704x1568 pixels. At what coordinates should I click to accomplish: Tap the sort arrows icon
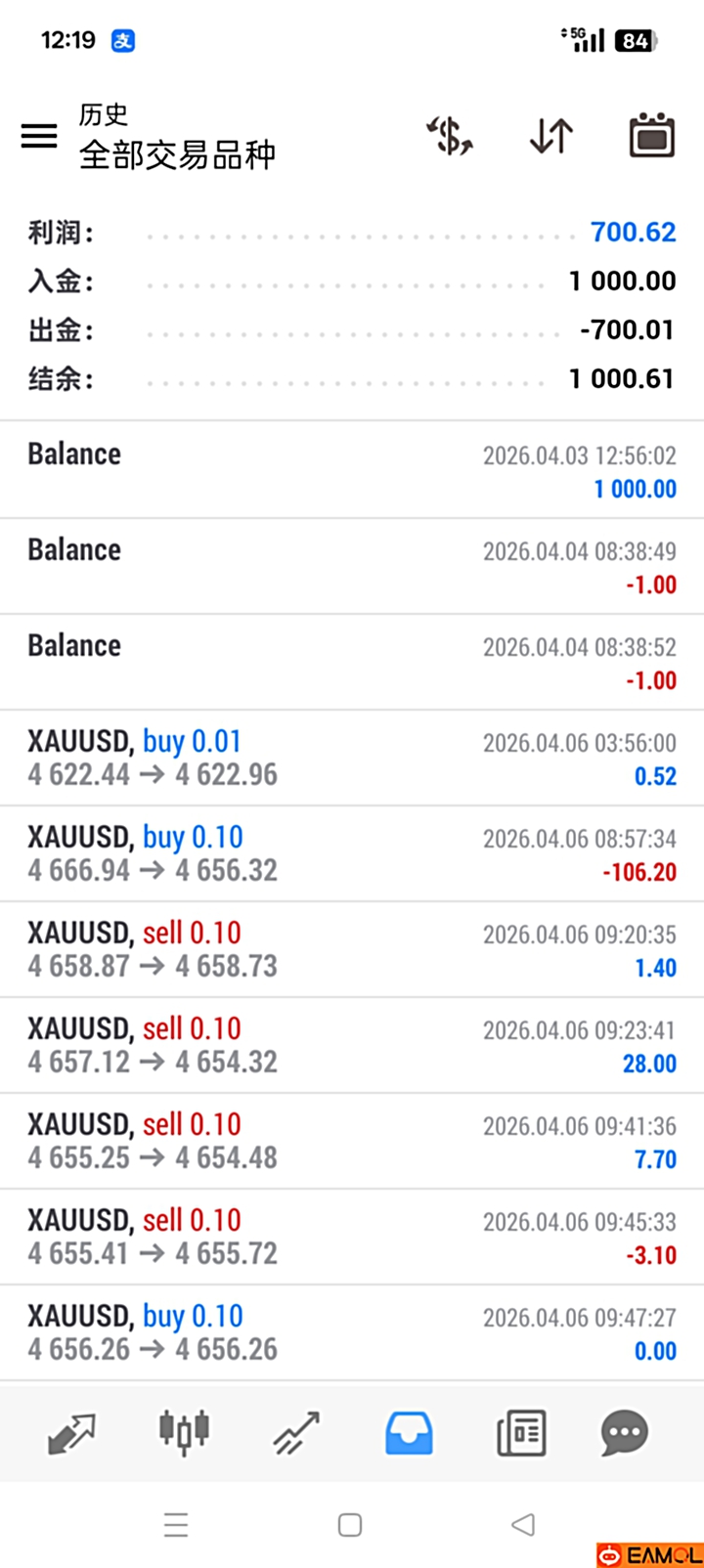pos(551,136)
